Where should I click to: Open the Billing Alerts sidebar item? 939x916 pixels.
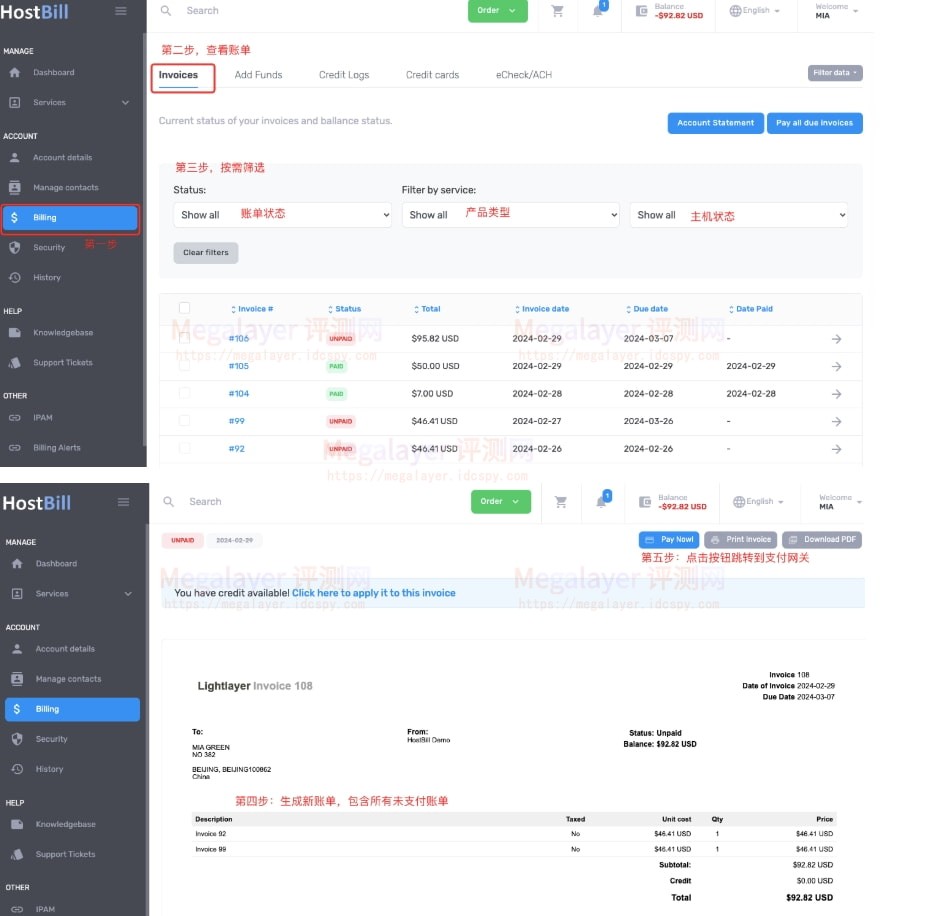pyautogui.click(x=57, y=448)
